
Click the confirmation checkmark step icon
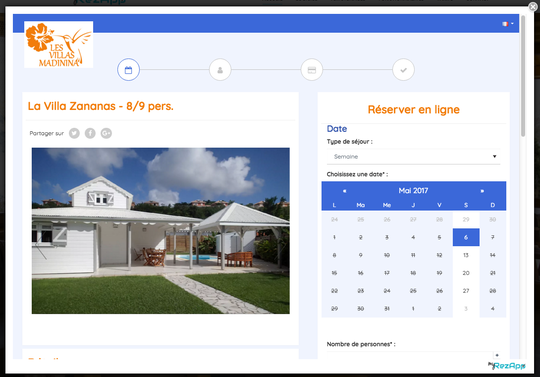point(403,70)
